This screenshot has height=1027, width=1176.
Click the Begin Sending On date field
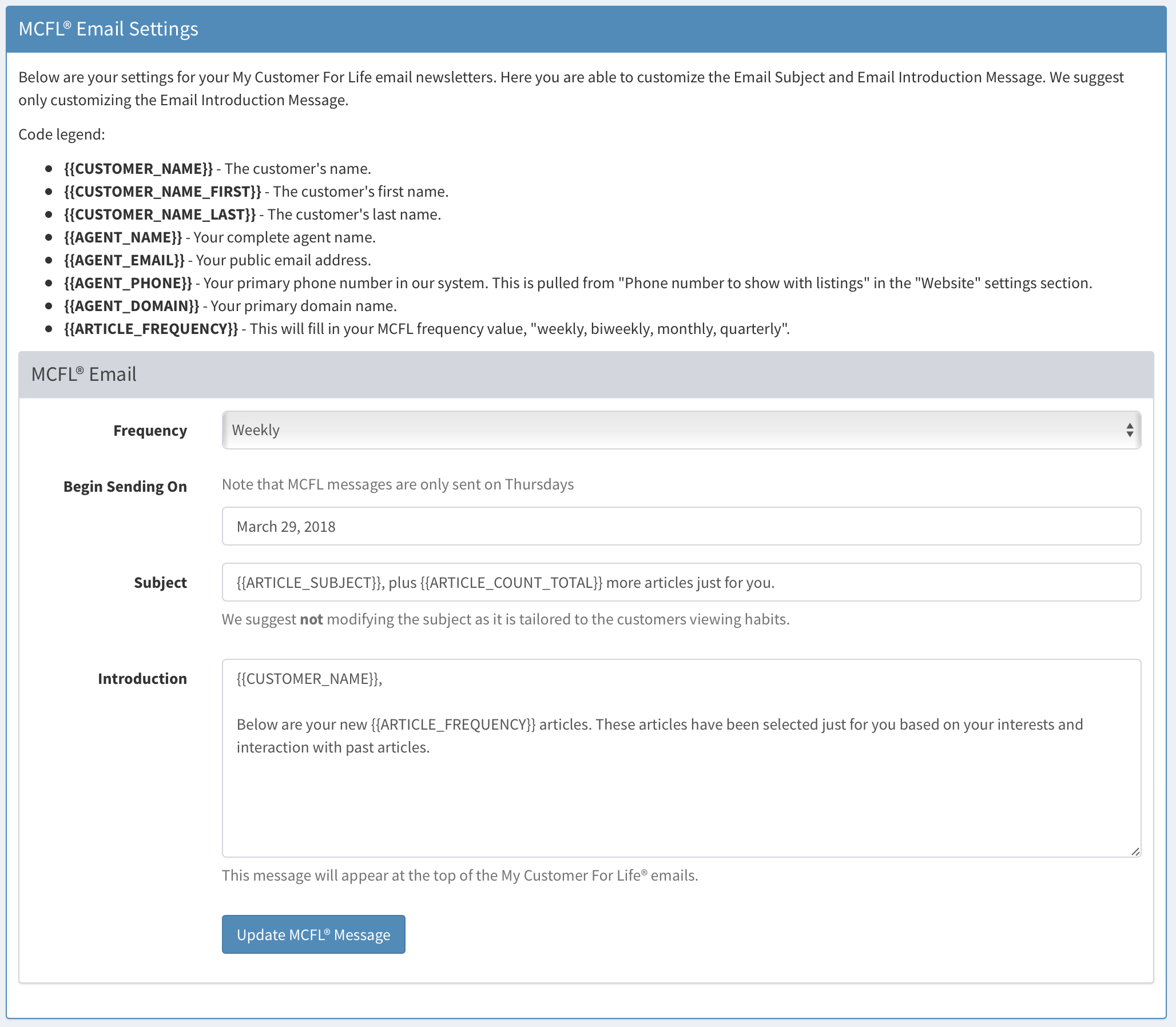(681, 526)
